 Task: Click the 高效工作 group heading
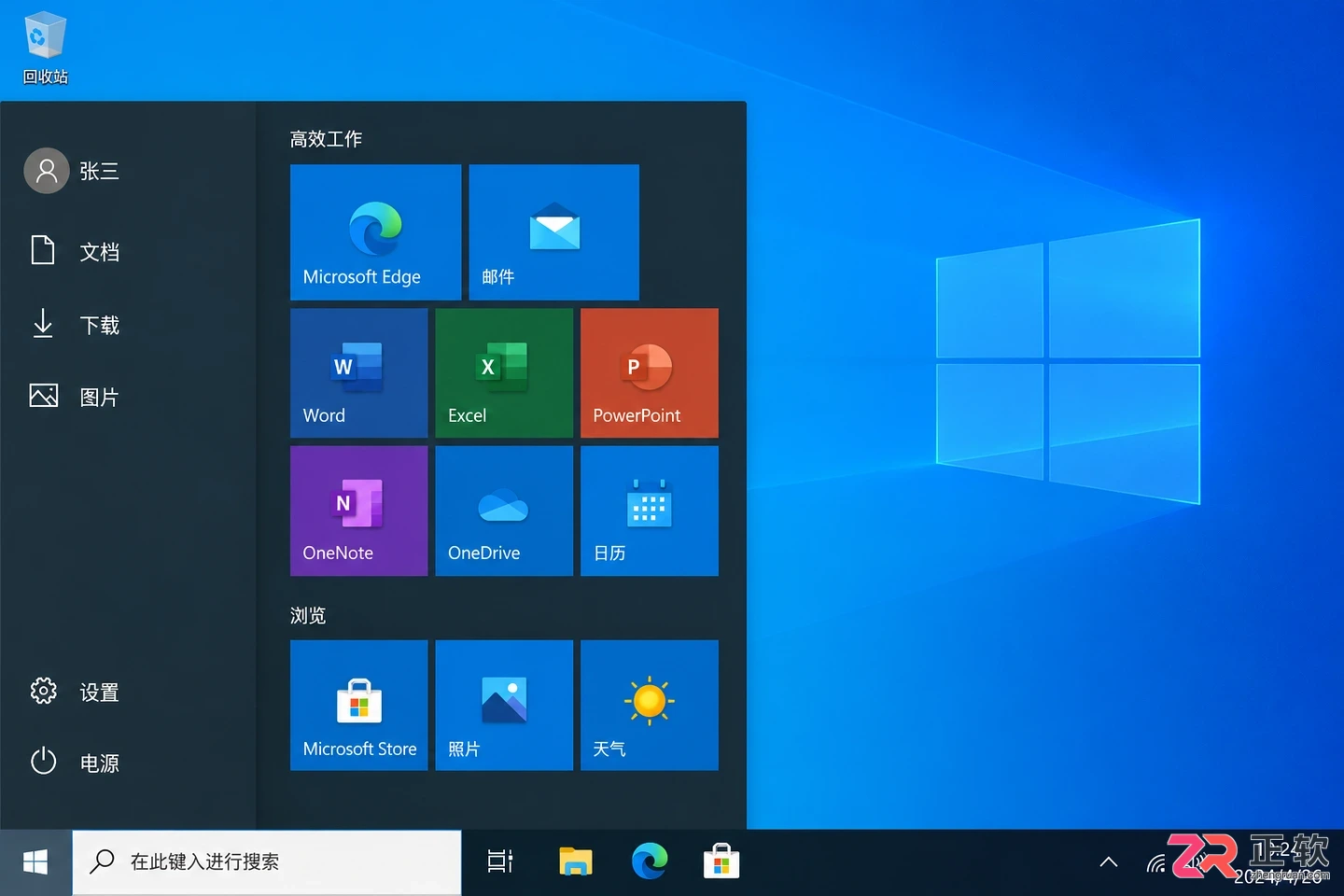[x=326, y=139]
